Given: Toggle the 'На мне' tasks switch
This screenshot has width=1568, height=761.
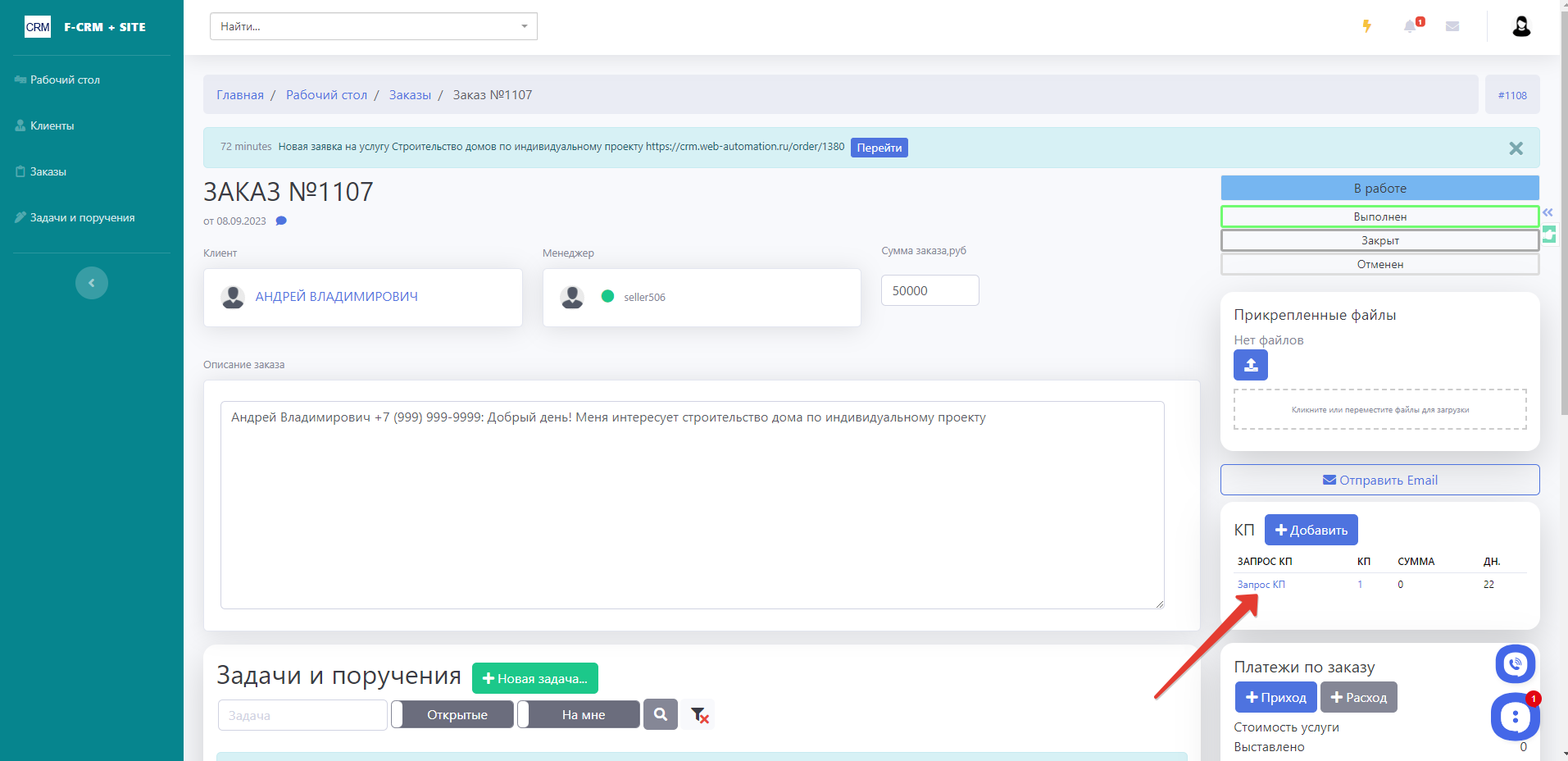Looking at the screenshot, I should (579, 714).
